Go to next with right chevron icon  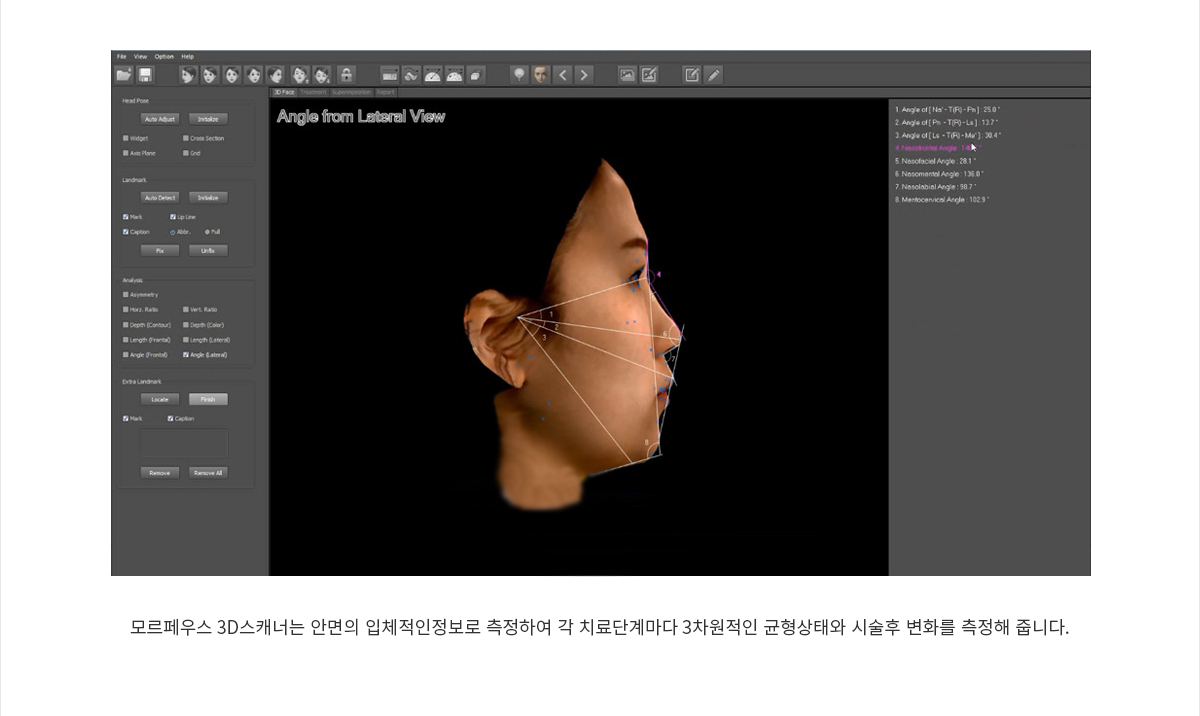click(585, 74)
